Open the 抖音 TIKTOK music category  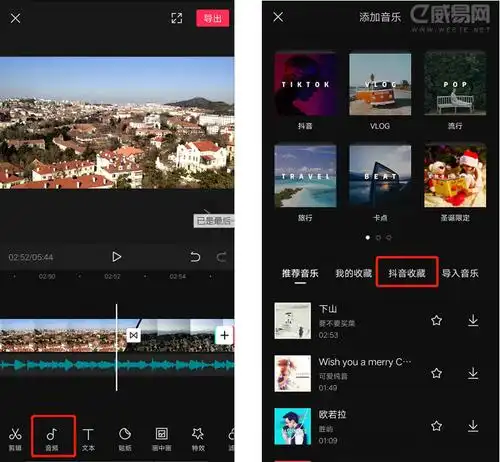[x=305, y=90]
